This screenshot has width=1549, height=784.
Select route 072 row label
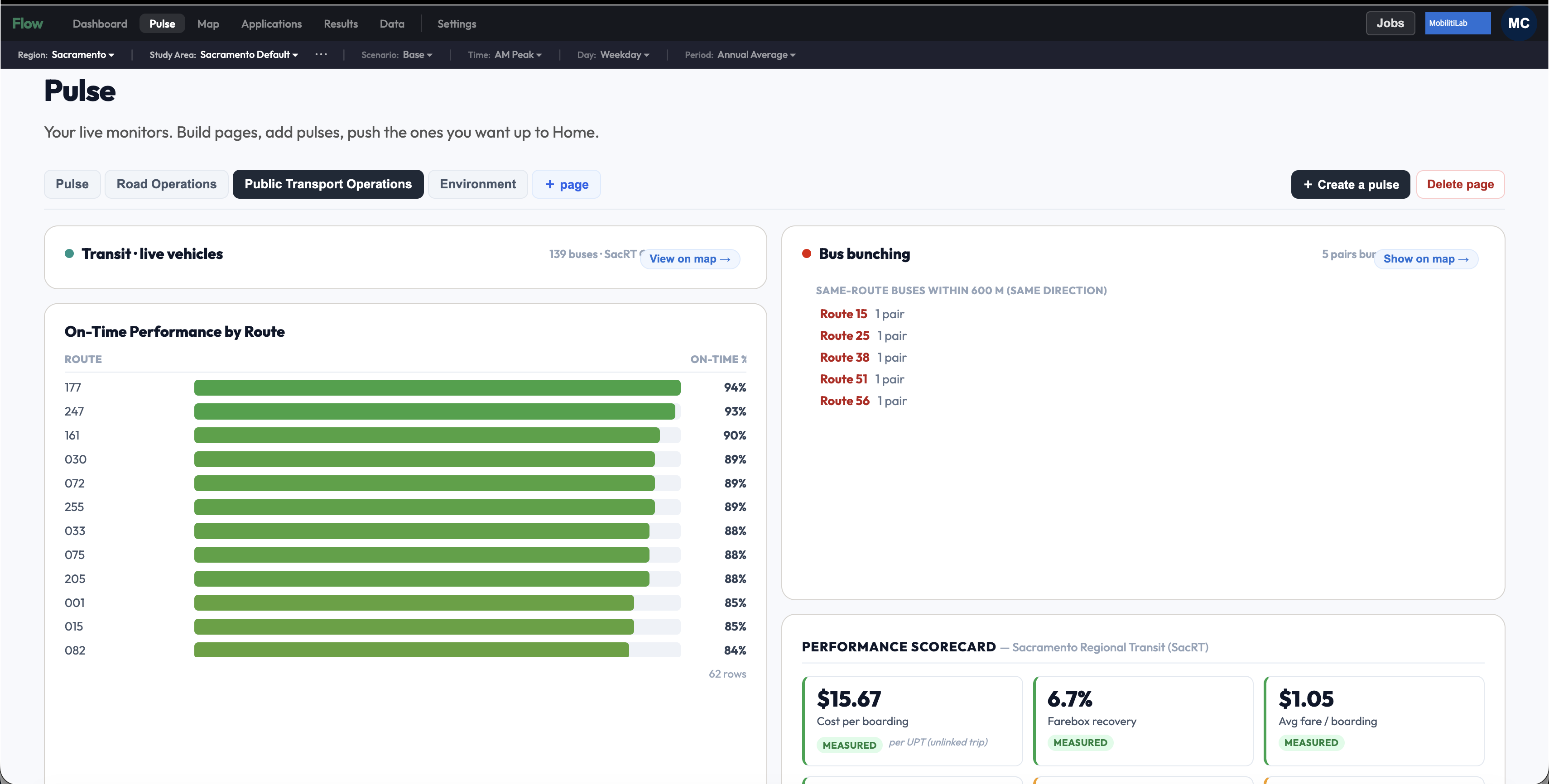75,483
